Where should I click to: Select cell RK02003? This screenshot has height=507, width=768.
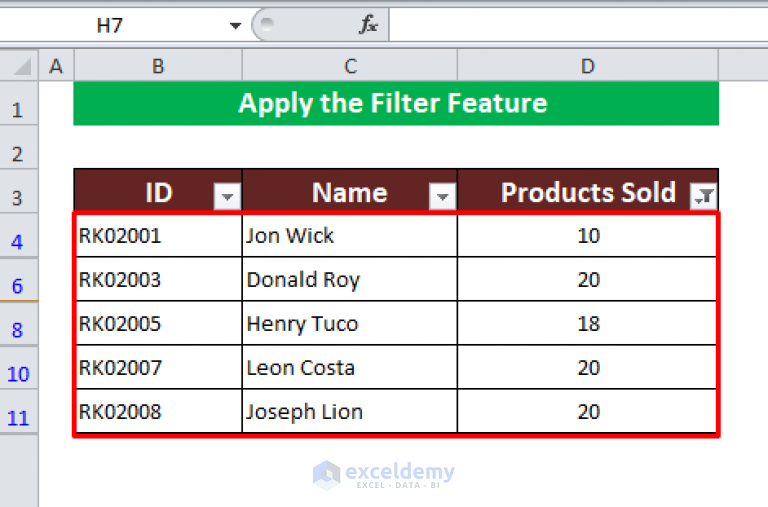coord(159,279)
